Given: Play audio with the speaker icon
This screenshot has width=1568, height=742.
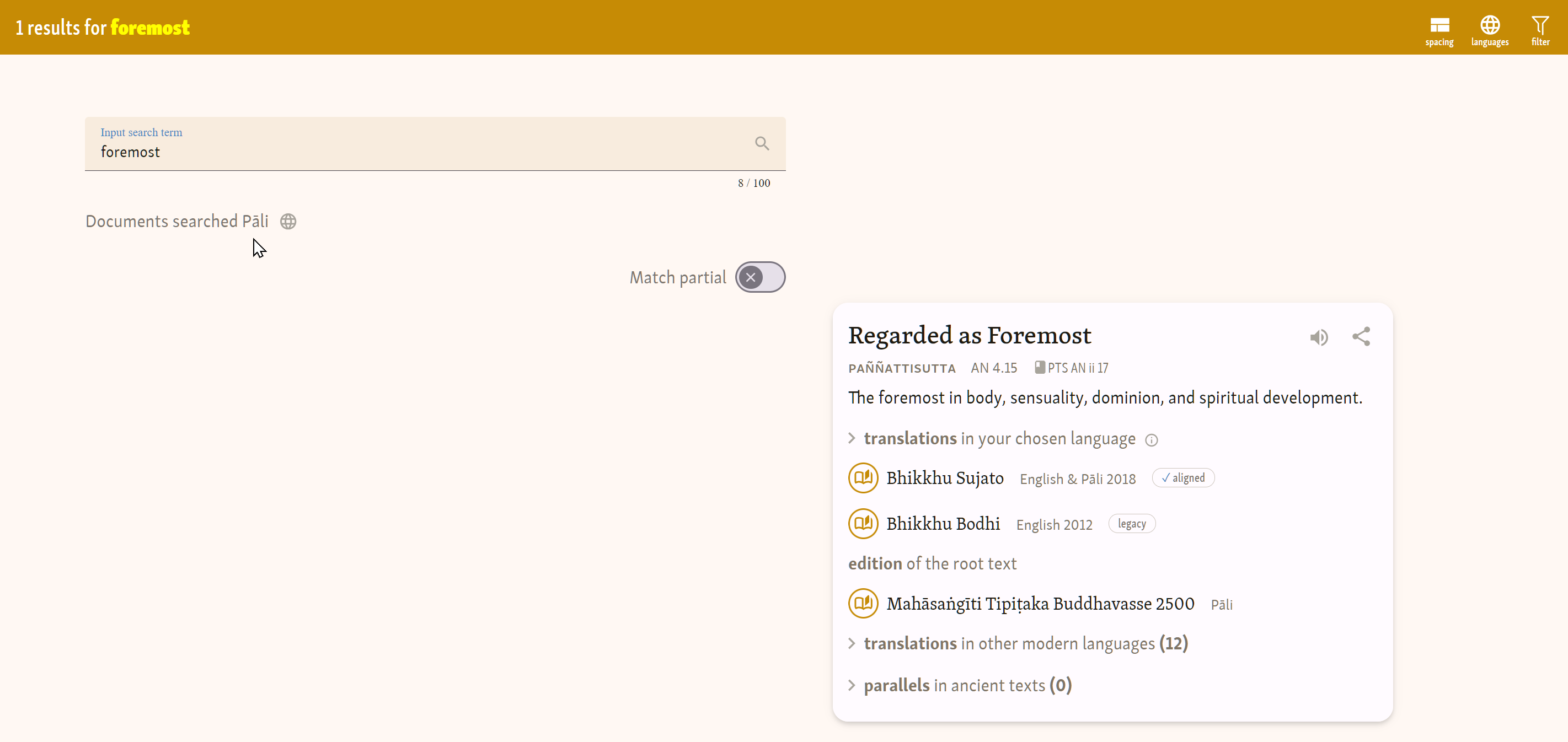Looking at the screenshot, I should click(1319, 337).
